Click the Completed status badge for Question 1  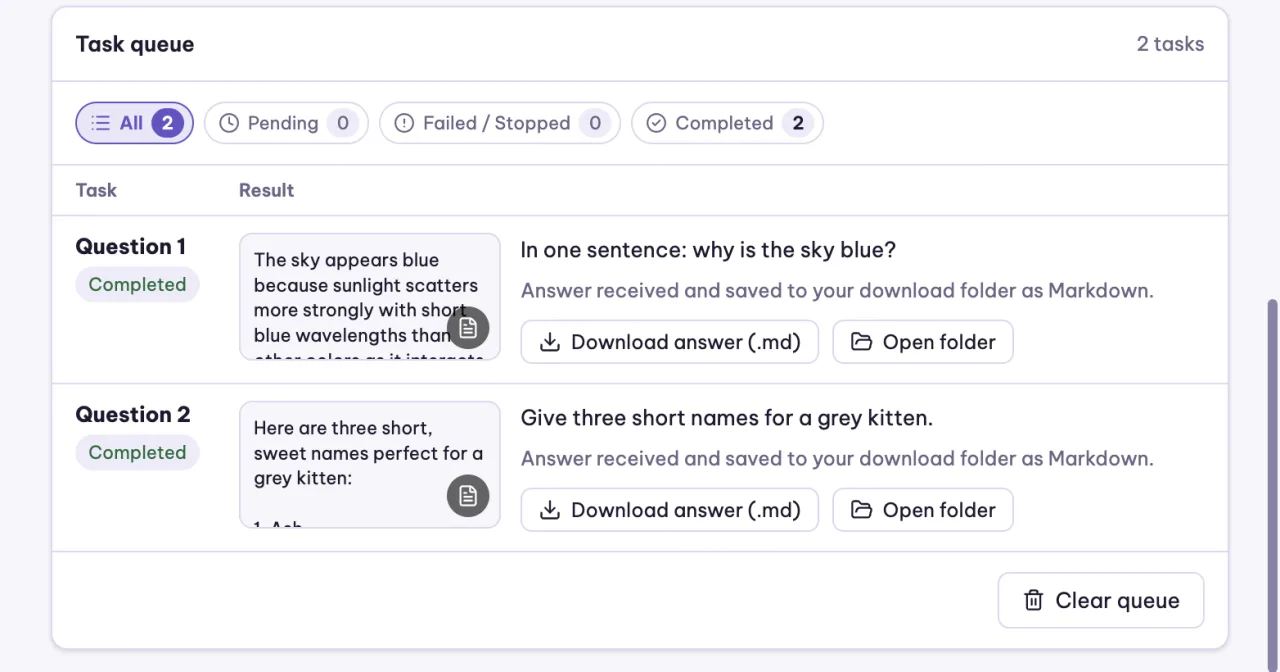coord(138,284)
